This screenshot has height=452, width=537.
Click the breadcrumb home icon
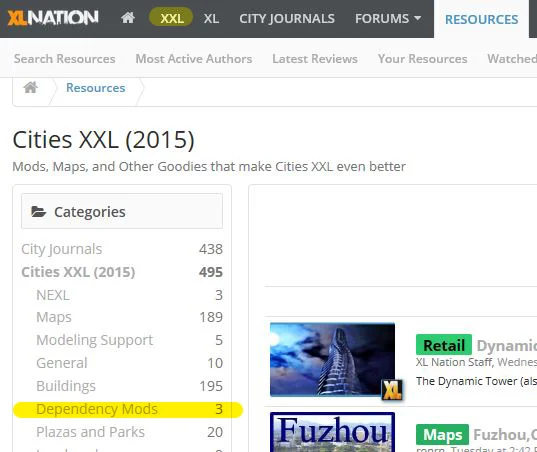tap(30, 87)
